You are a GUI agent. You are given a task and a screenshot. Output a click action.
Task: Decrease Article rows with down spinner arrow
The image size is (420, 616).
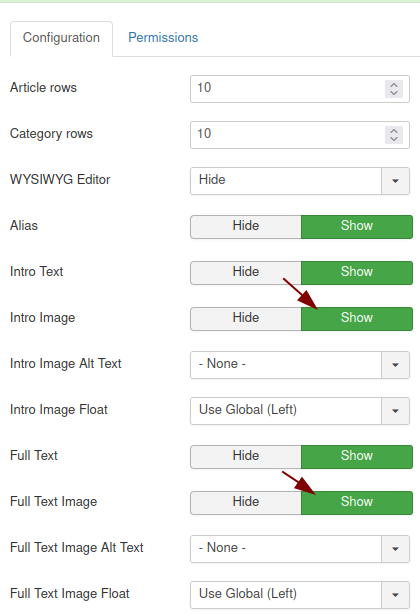tap(394, 93)
